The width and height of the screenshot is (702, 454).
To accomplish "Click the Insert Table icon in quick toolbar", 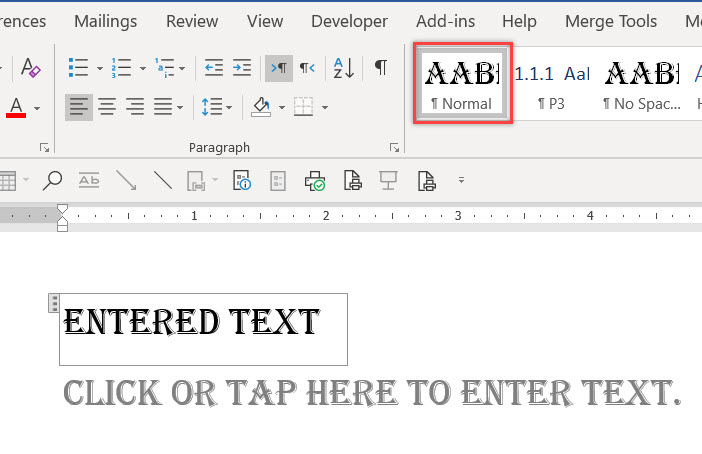I will pyautogui.click(x=8, y=181).
